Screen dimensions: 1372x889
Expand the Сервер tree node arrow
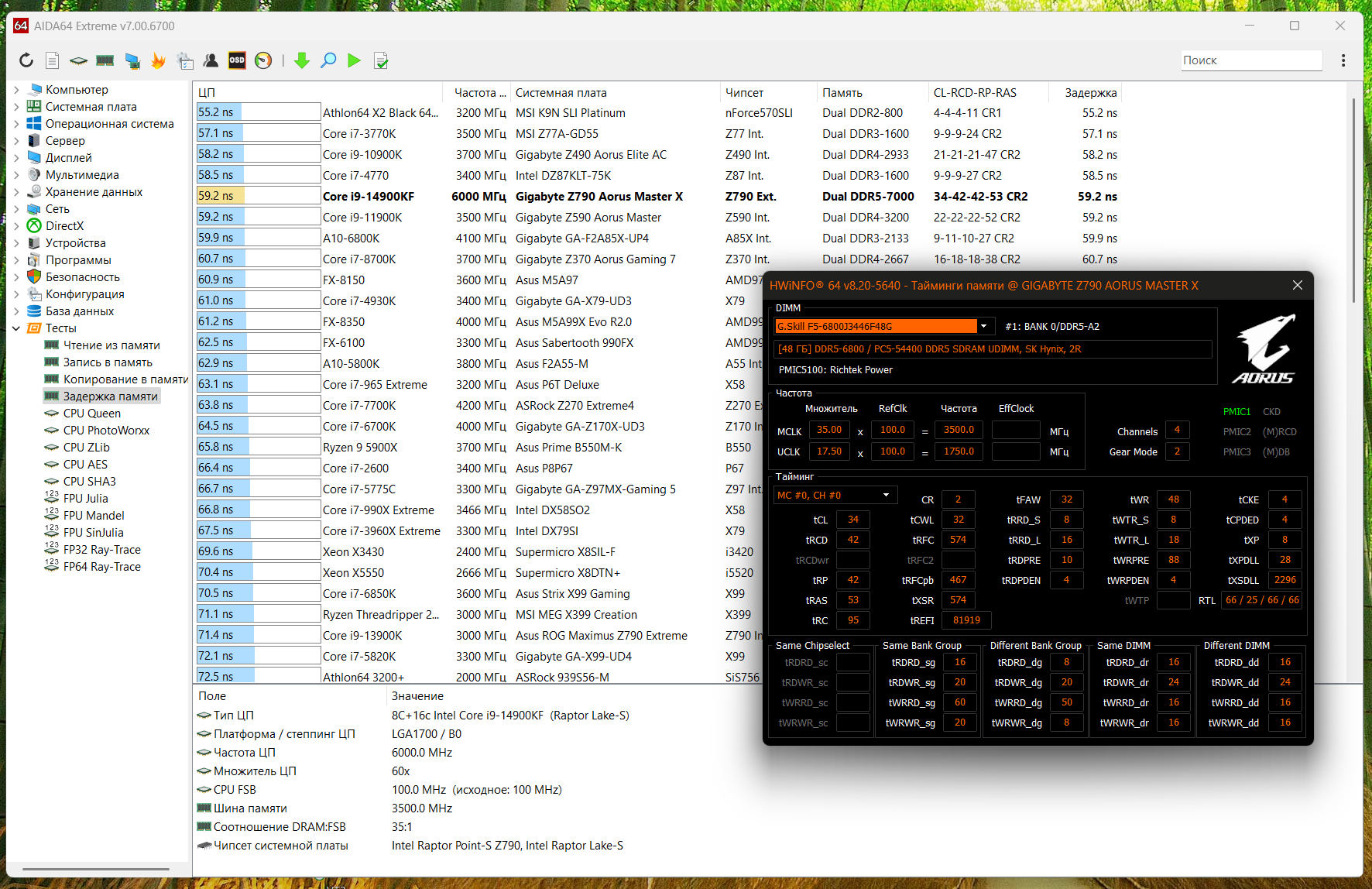coord(16,141)
